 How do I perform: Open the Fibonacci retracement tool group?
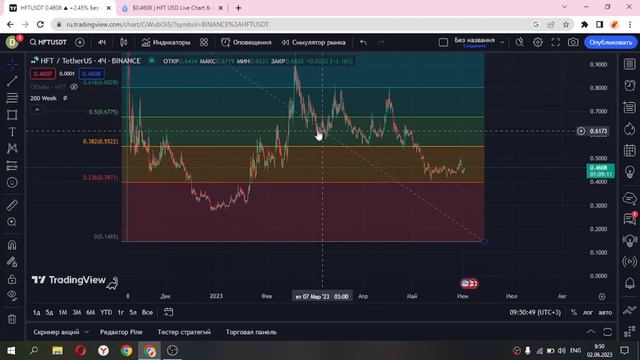12,98
